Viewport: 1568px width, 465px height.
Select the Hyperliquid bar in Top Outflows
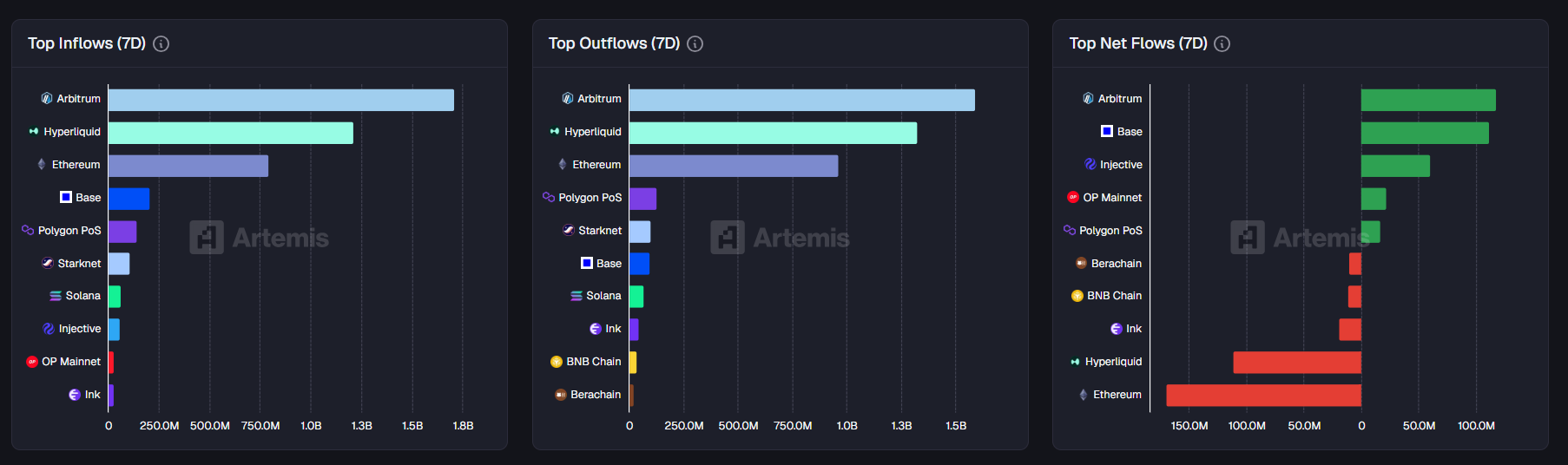773,133
